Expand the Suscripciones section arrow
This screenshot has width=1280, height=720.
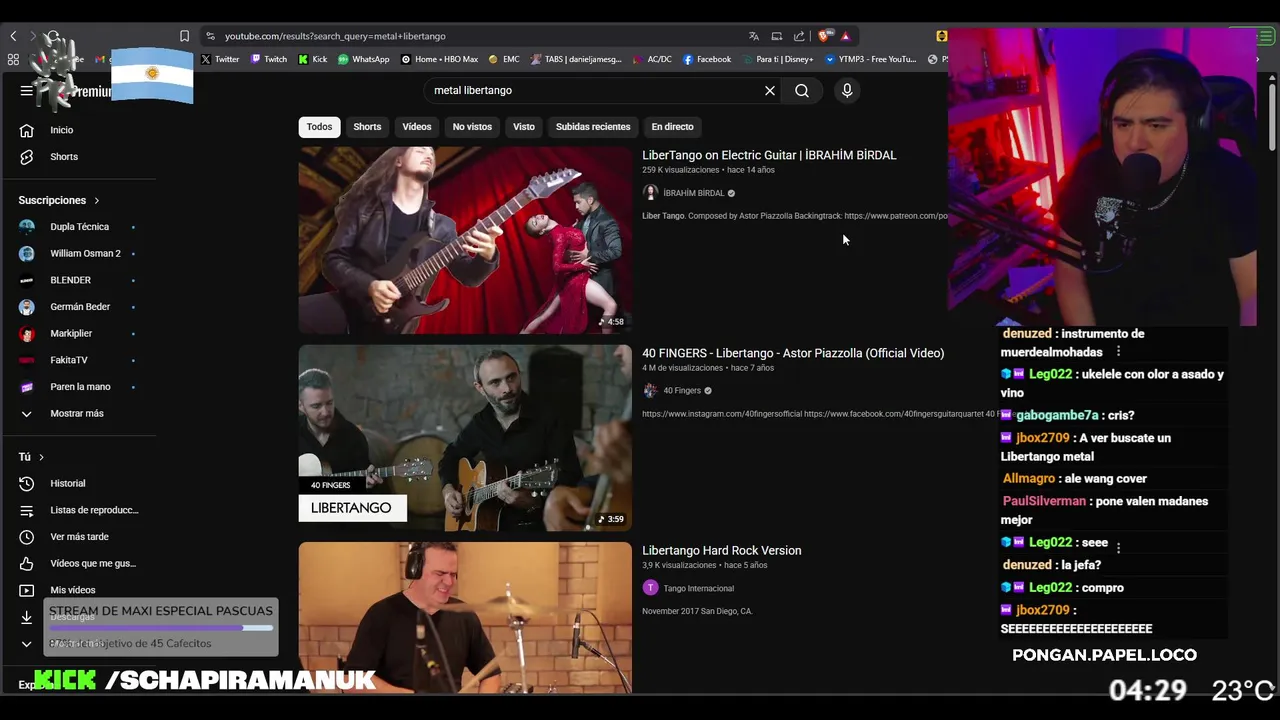click(x=97, y=200)
